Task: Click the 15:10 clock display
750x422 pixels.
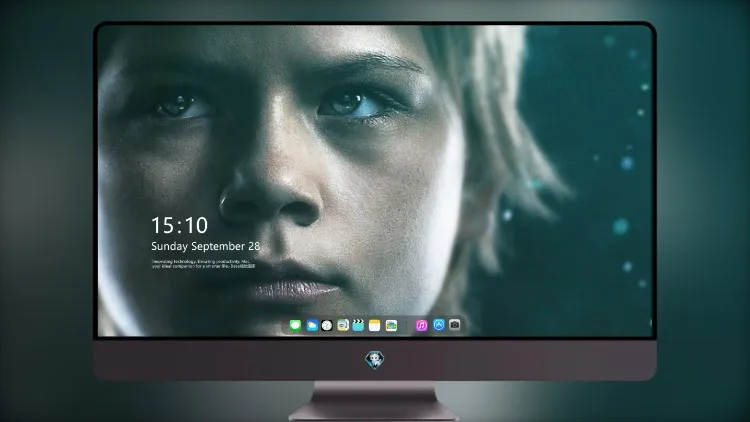Action: pos(179,225)
